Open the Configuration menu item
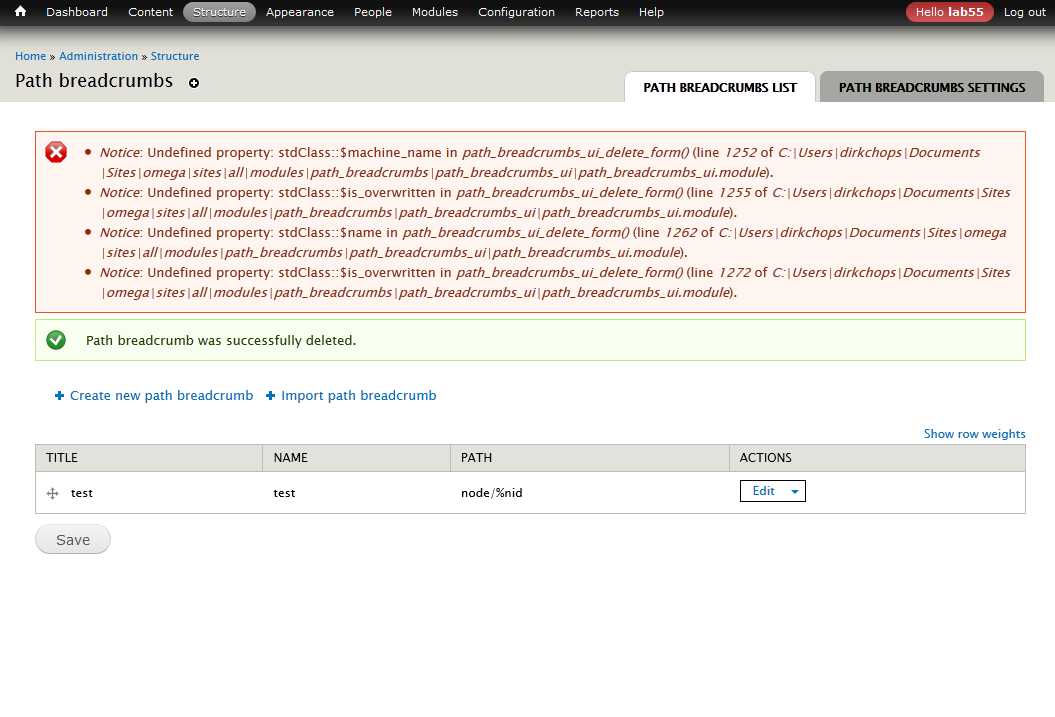This screenshot has height=717, width=1055. point(516,12)
